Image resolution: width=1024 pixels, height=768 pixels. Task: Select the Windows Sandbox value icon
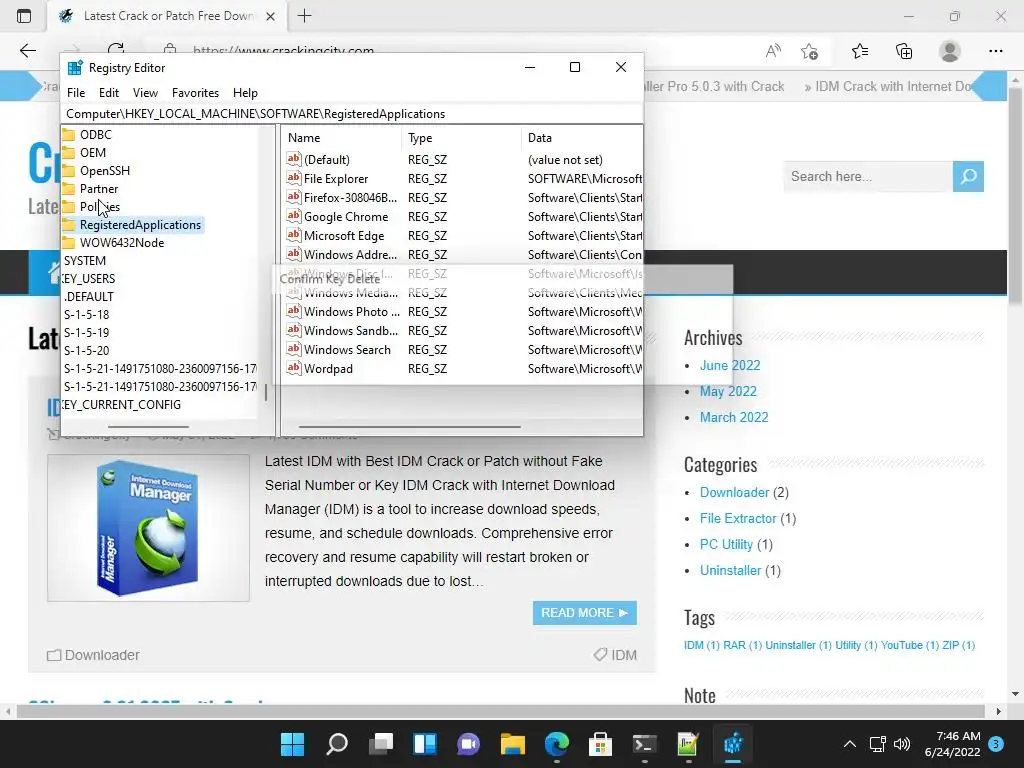pyautogui.click(x=294, y=330)
